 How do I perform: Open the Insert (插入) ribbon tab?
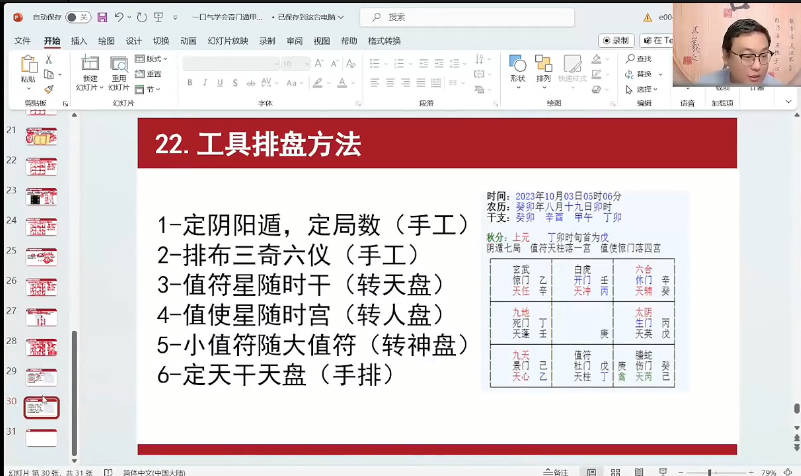click(79, 41)
